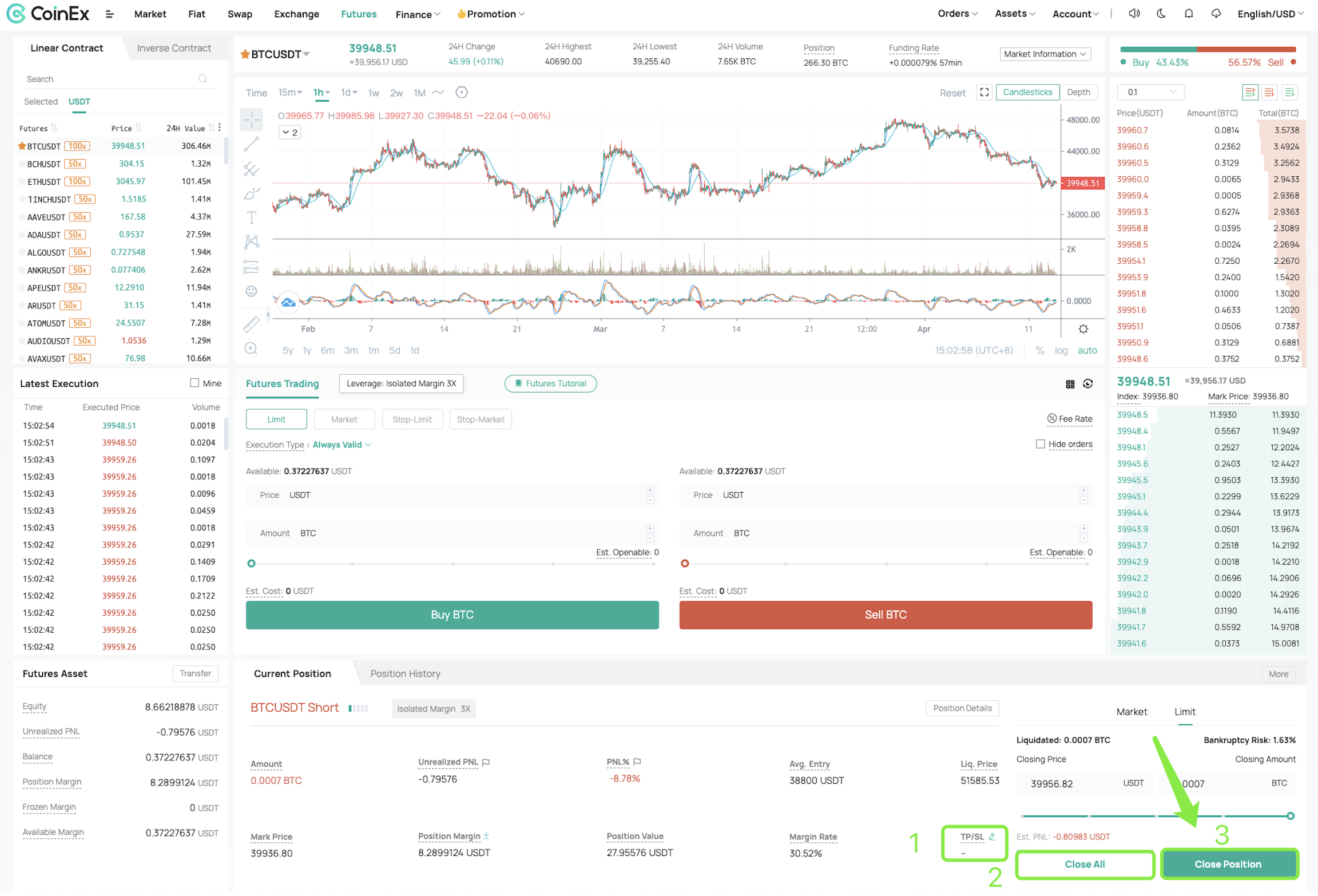The height and width of the screenshot is (896, 1318).
Task: Open the Swap menu item
Action: point(240,14)
